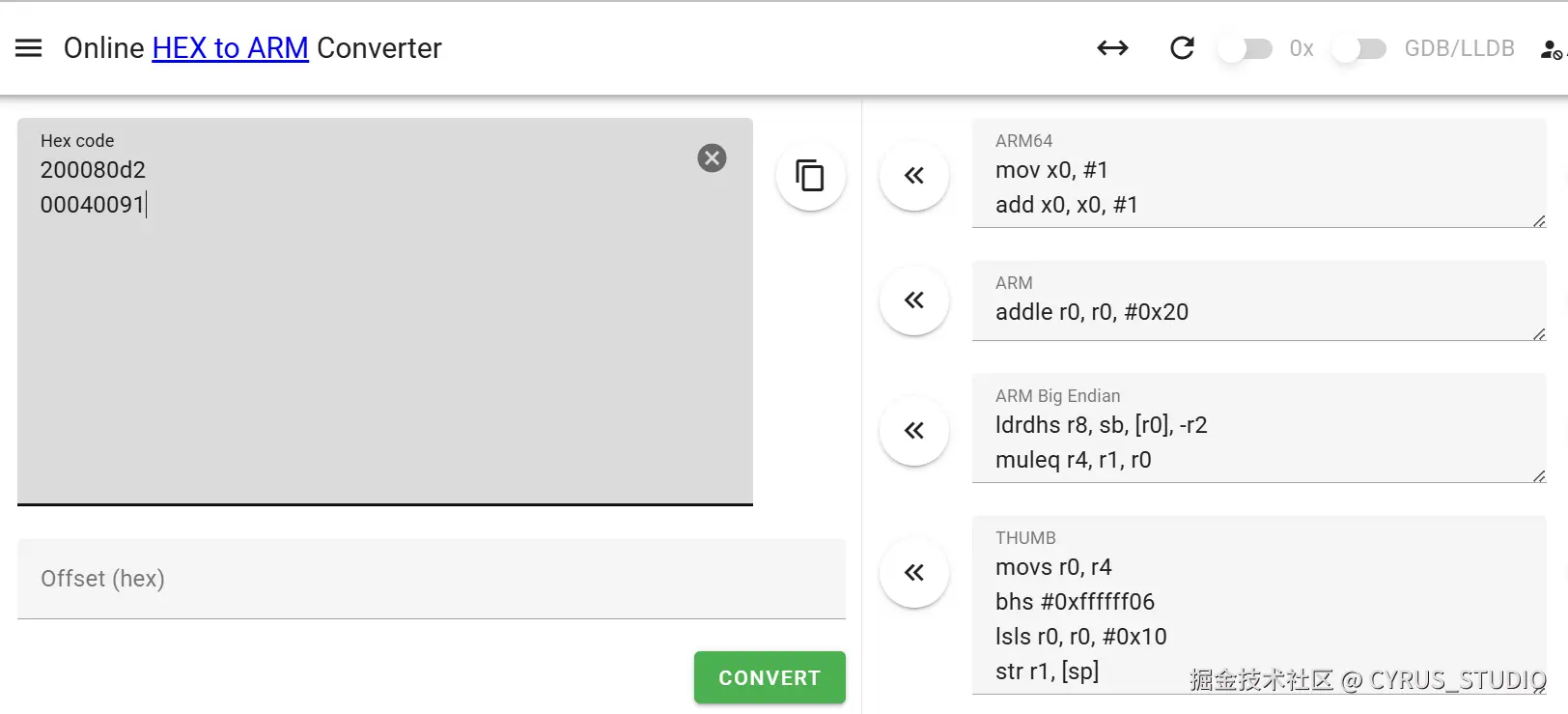Click the ARM64 output text box
The width and height of the screenshot is (1568, 714).
pos(1259,174)
